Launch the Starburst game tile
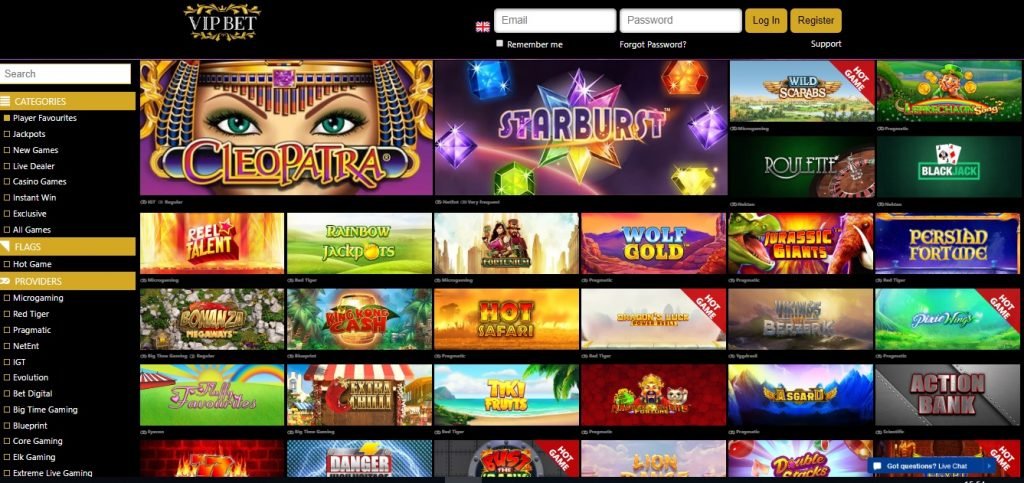The image size is (1024, 483). (x=581, y=127)
